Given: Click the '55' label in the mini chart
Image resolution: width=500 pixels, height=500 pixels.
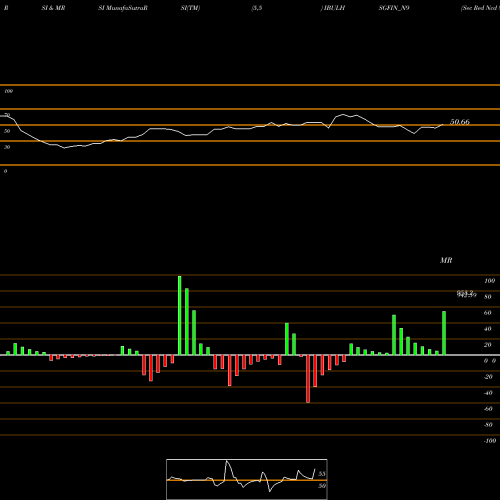Looking at the screenshot, I should coord(322,474).
